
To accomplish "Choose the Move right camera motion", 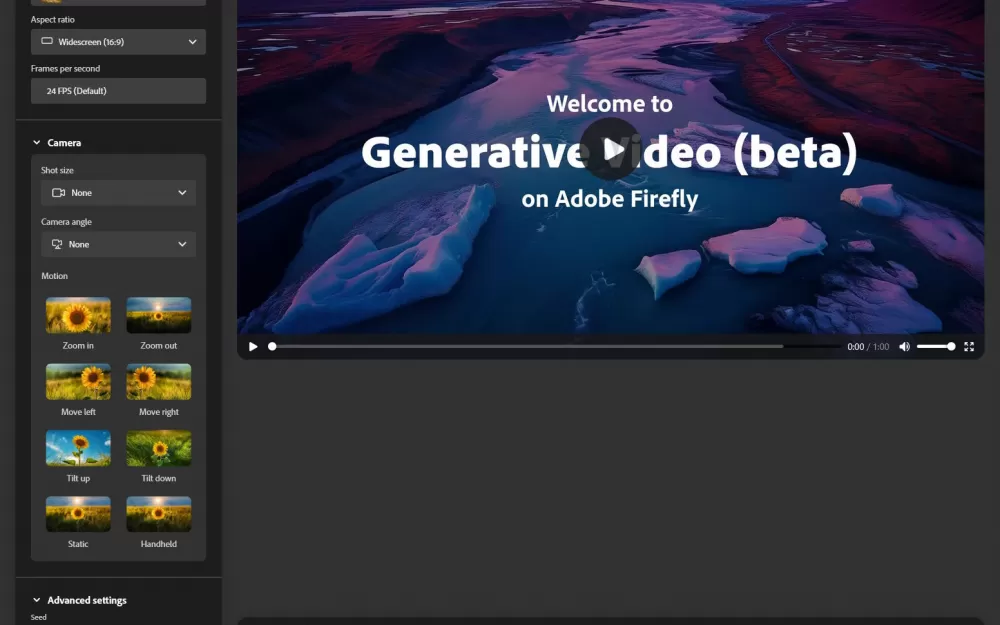I will pos(158,382).
